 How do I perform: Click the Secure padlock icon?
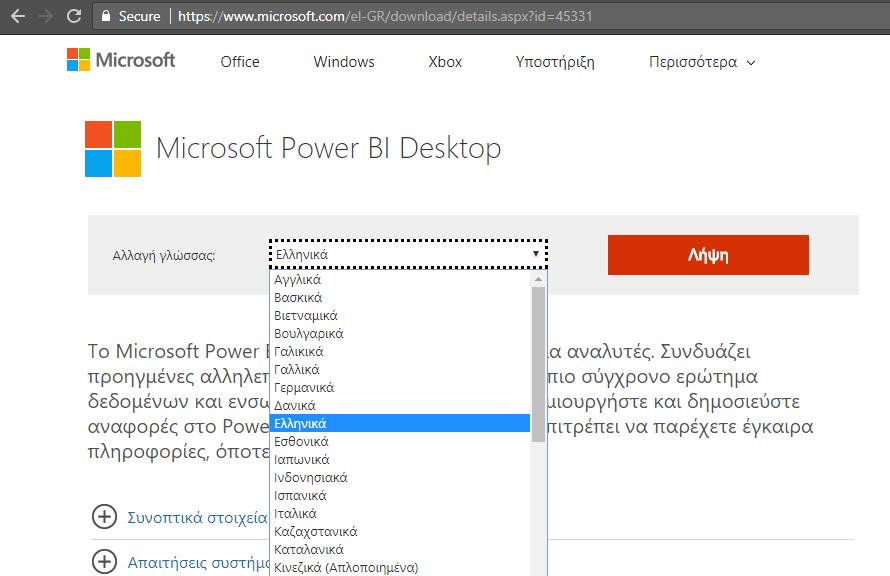[x=106, y=16]
